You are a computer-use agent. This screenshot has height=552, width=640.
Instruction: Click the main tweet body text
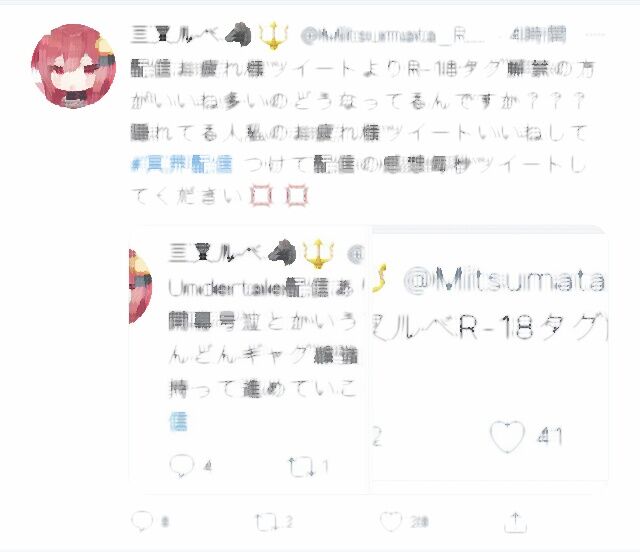(x=361, y=133)
